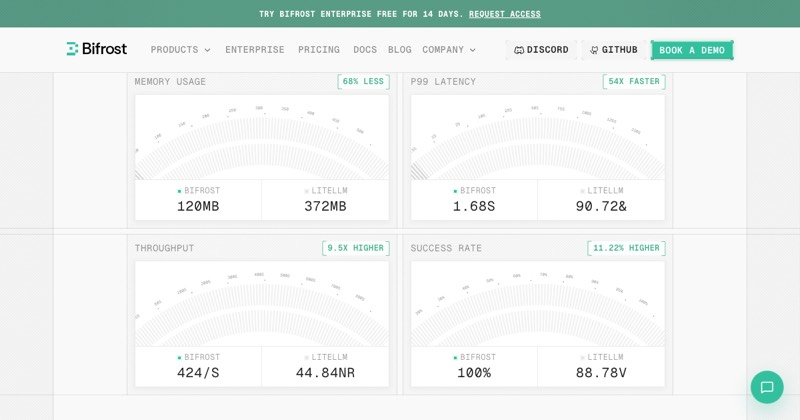Click the Bifrost label under Throughput
The image size is (800, 420).
click(x=198, y=357)
